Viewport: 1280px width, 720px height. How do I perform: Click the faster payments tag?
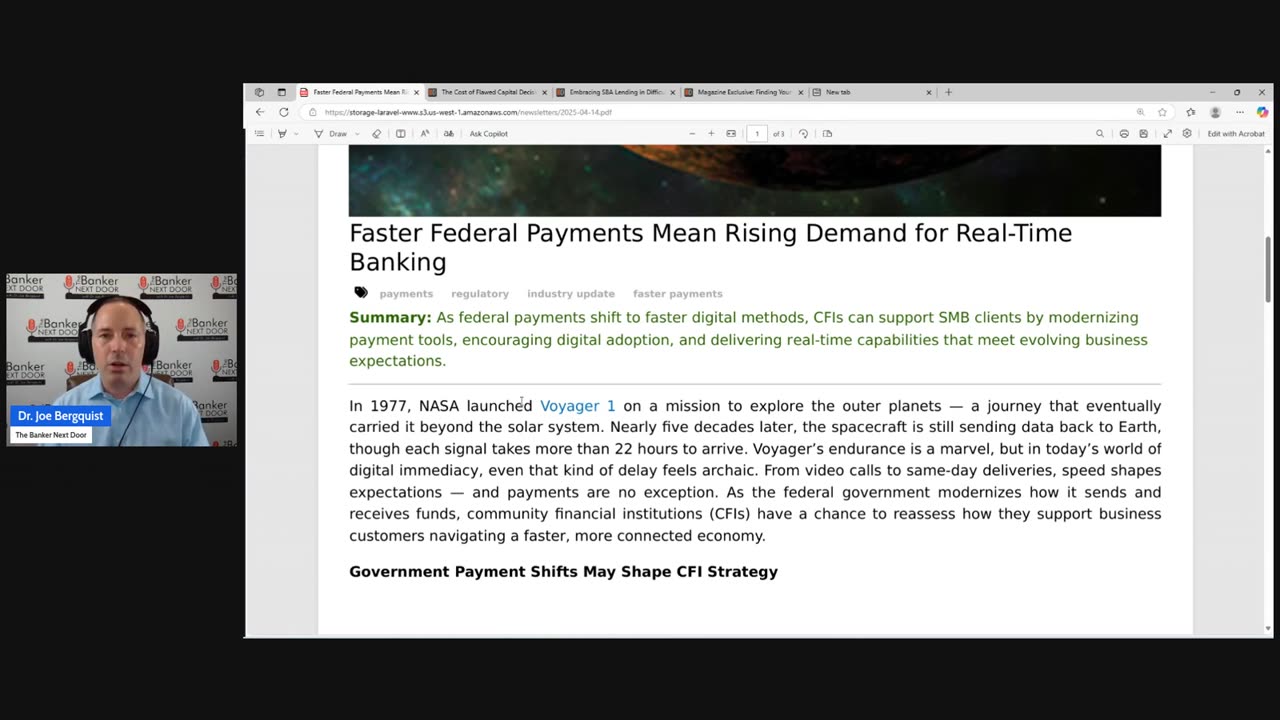pos(678,294)
